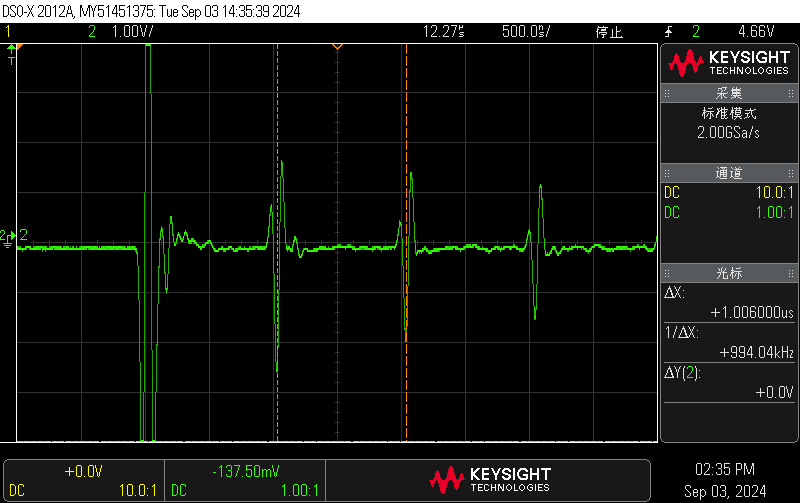Click the rising edge trigger icon

pyautogui.click(x=668, y=32)
